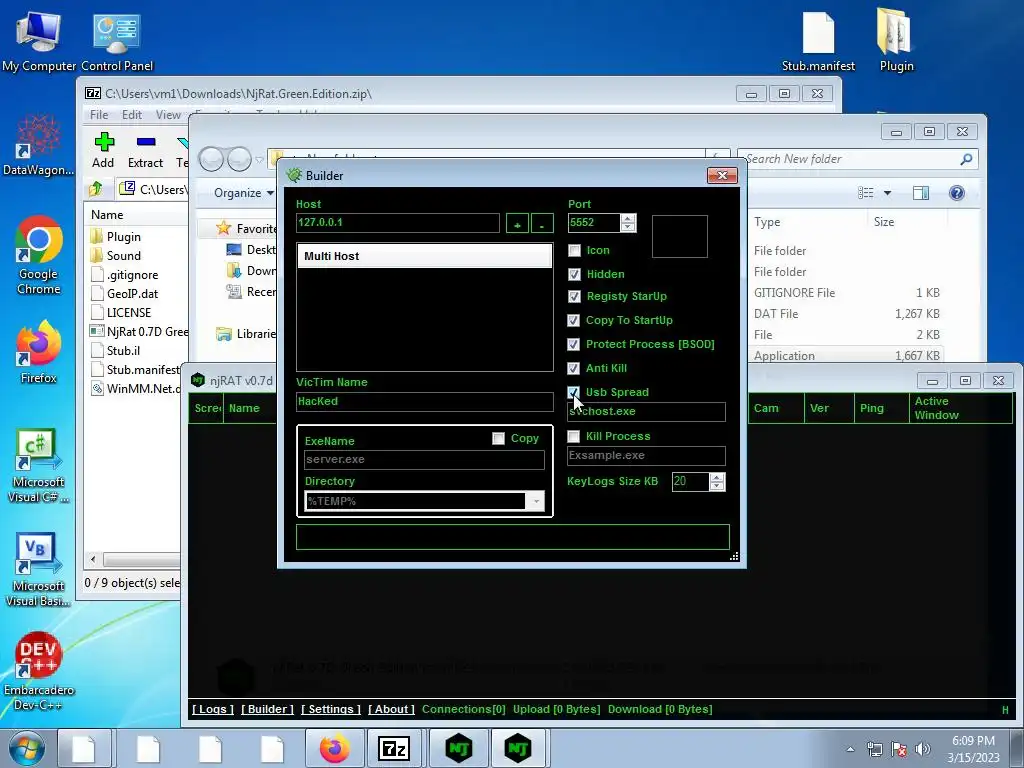This screenshot has height=768, width=1024.
Task: Open 7-Zip from the taskbar
Action: coord(394,748)
